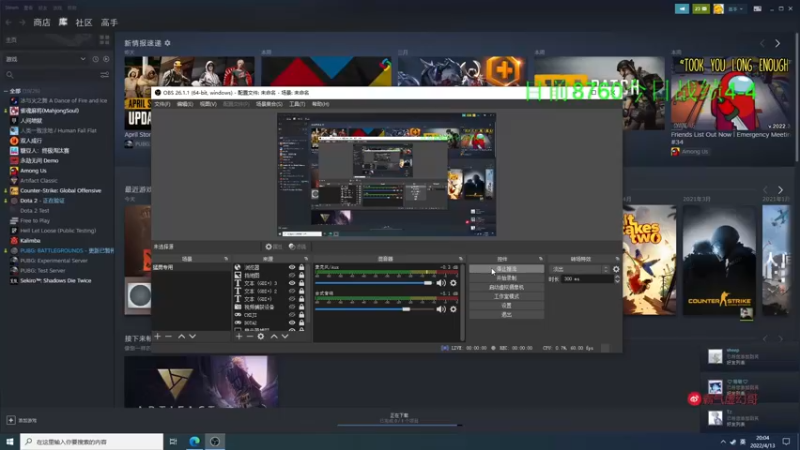This screenshot has height=450, width=800.
Task: Open the 场景集合(S) menu in OBS
Action: (x=269, y=104)
